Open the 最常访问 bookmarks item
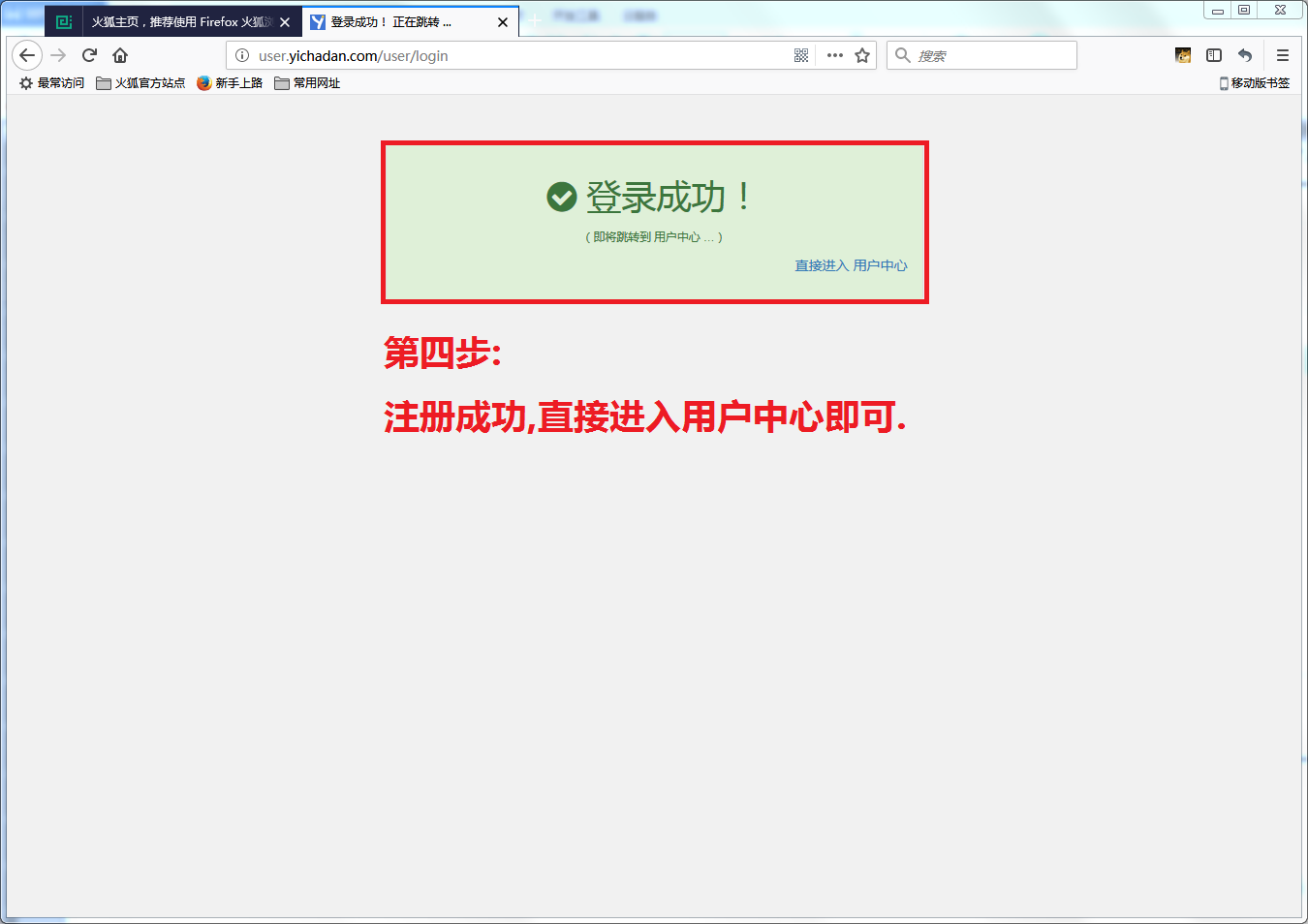1308x924 pixels. click(x=52, y=83)
